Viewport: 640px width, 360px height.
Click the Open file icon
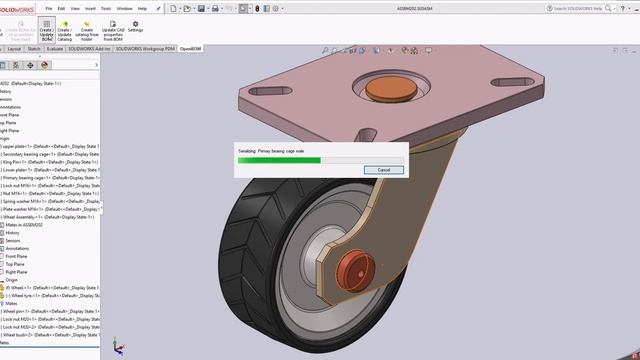tap(187, 8)
